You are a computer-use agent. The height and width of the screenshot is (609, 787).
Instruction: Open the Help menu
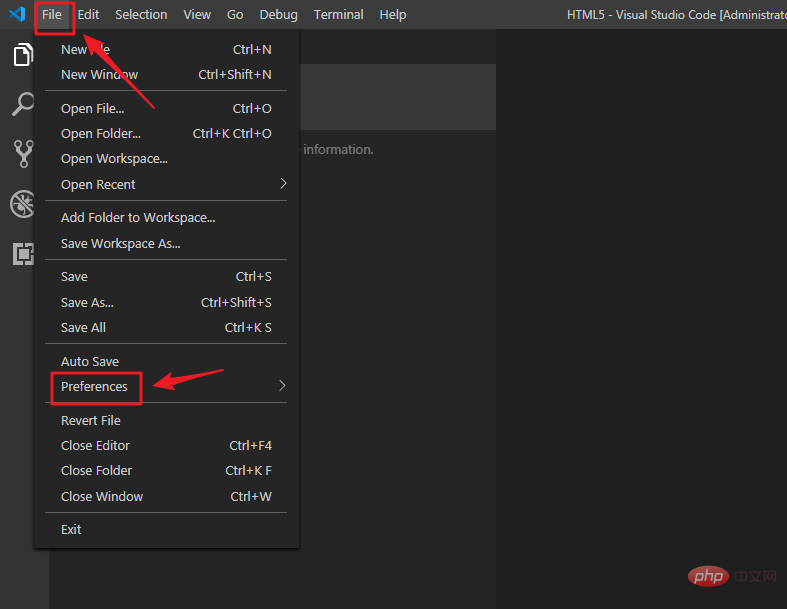point(393,14)
